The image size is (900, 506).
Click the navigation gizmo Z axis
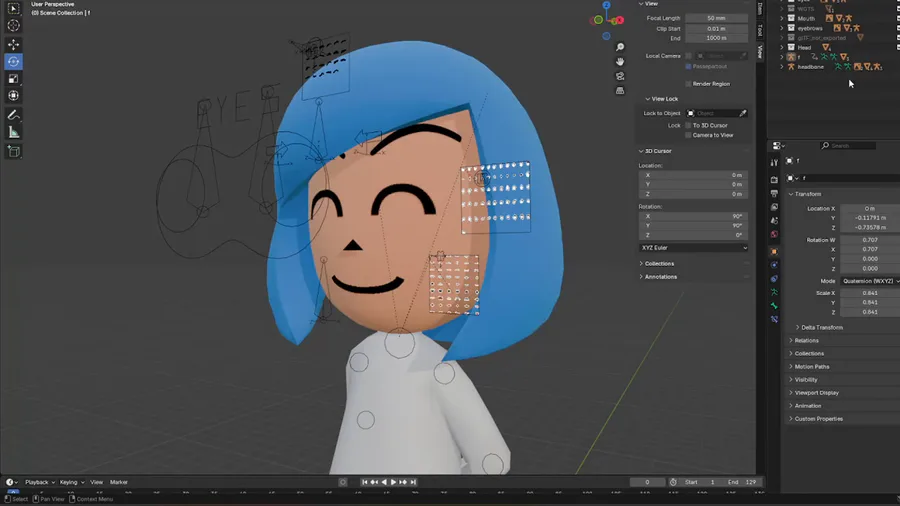click(x=606, y=5)
